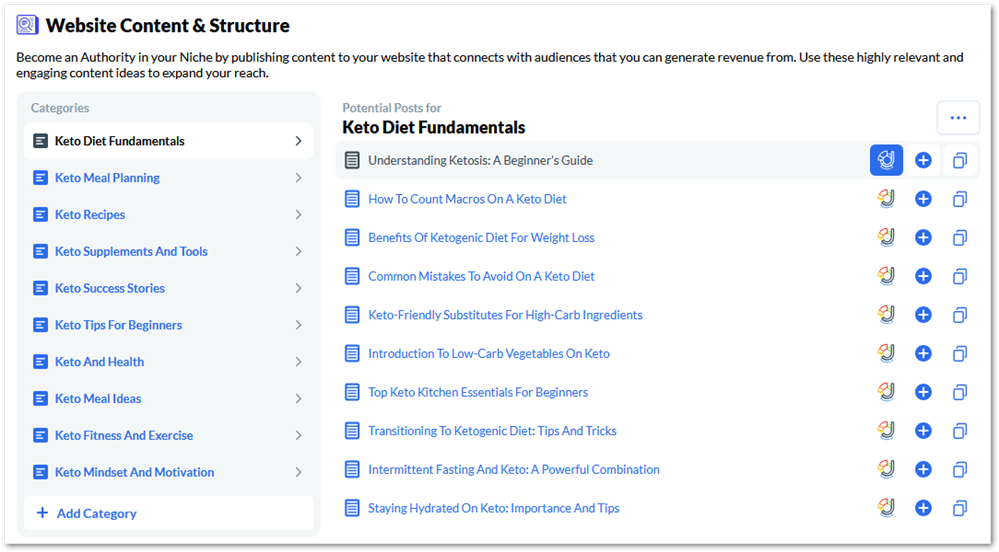Image resolution: width=999 pixels, height=552 pixels.
Task: Select Keto Fitness And Exercise category
Action: click(168, 435)
